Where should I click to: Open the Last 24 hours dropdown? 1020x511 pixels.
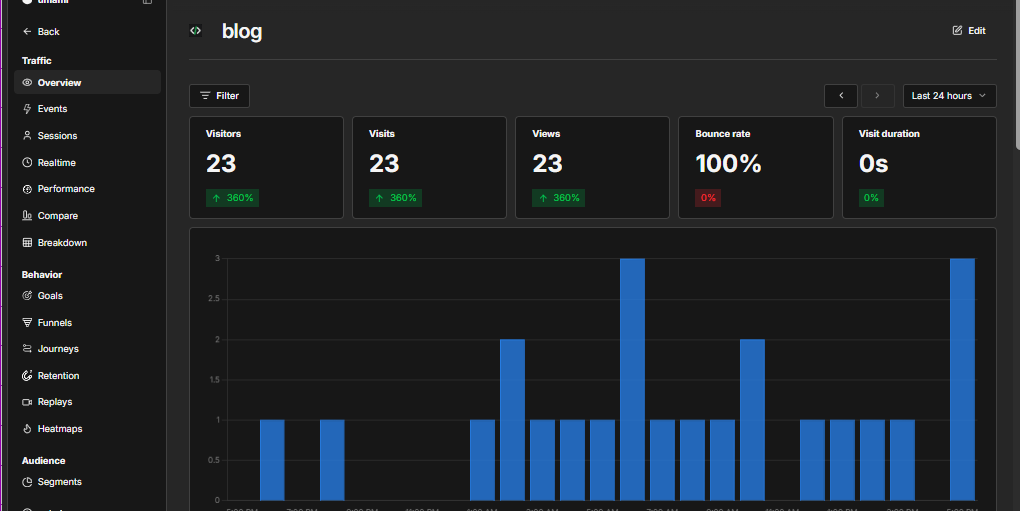(949, 96)
